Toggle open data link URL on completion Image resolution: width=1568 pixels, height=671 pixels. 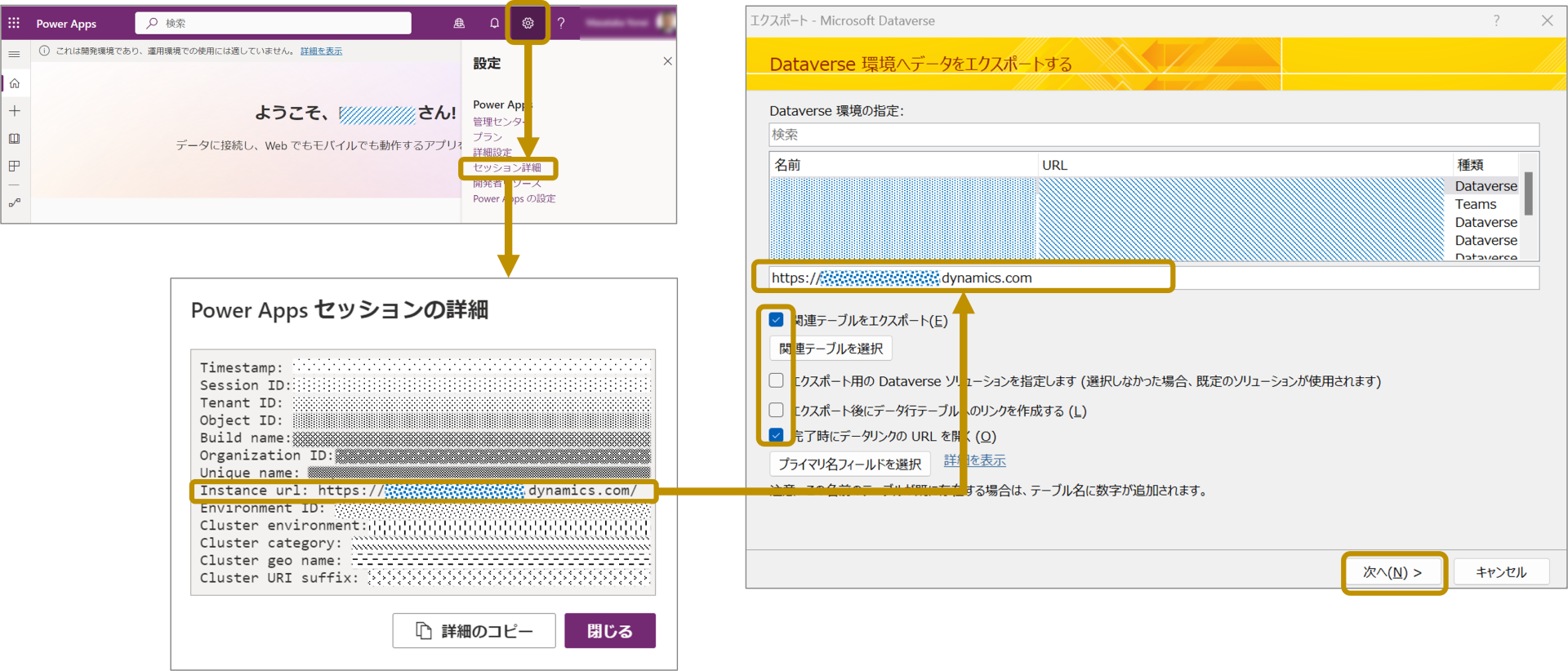coord(776,436)
